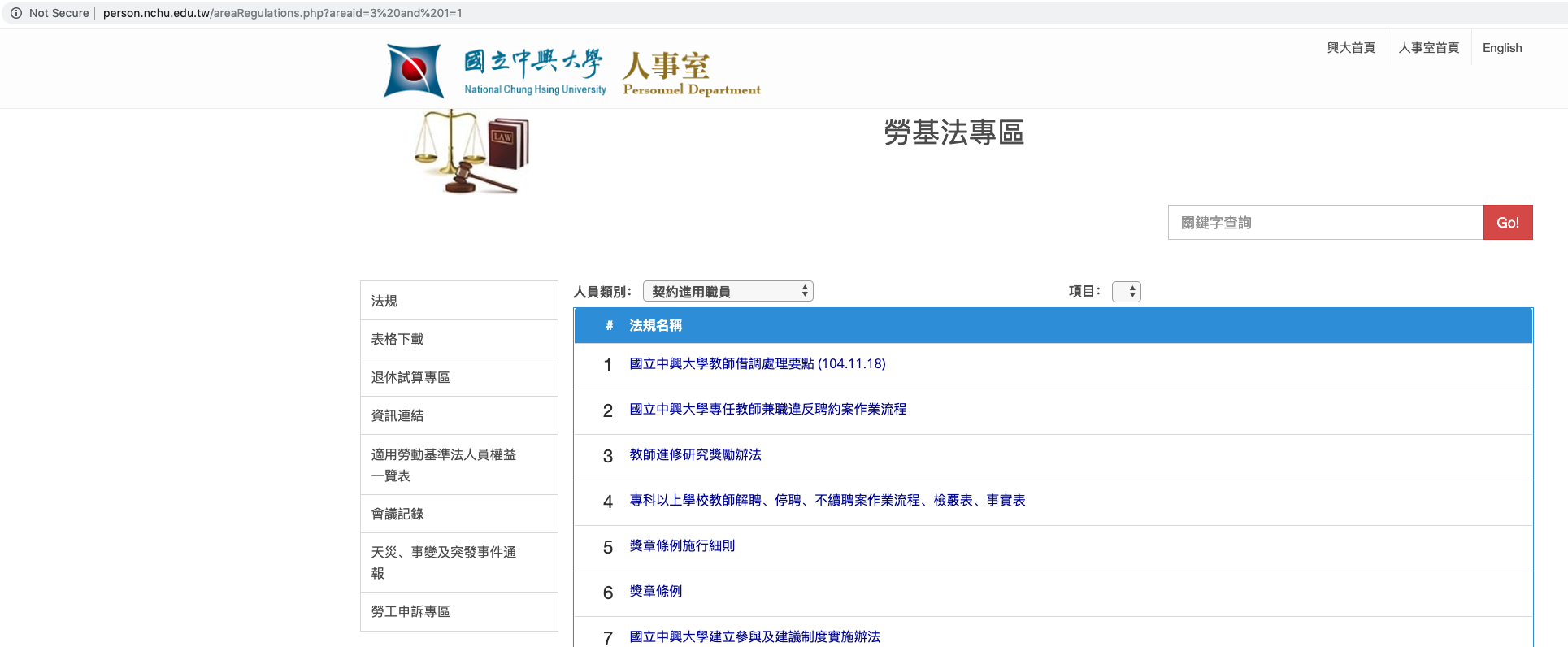Open 天災、事變及突發事件通報 in the sidebar
This screenshot has height=647, width=1568.
click(x=459, y=562)
